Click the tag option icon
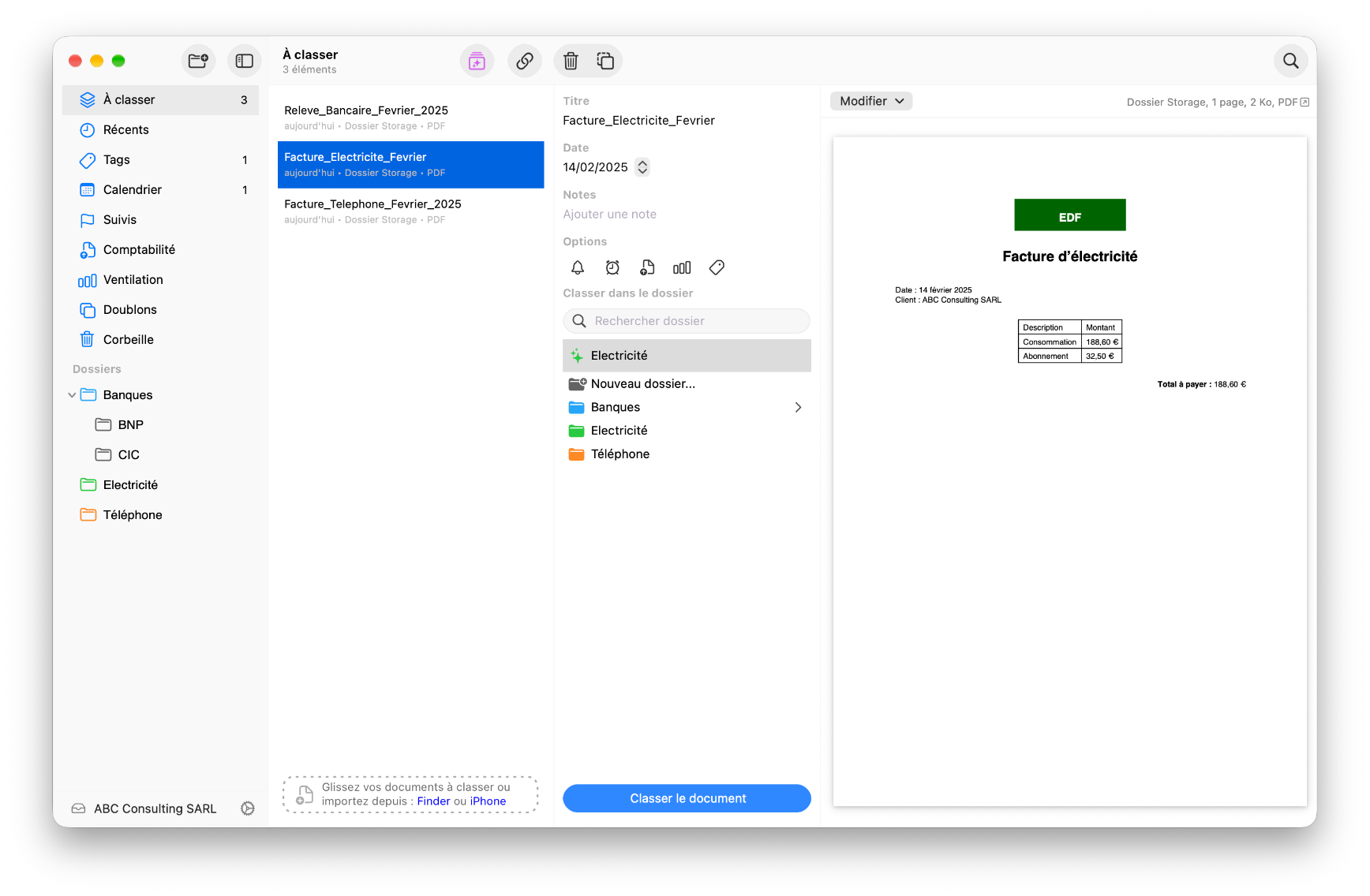The width and height of the screenshot is (1370, 896). click(717, 268)
